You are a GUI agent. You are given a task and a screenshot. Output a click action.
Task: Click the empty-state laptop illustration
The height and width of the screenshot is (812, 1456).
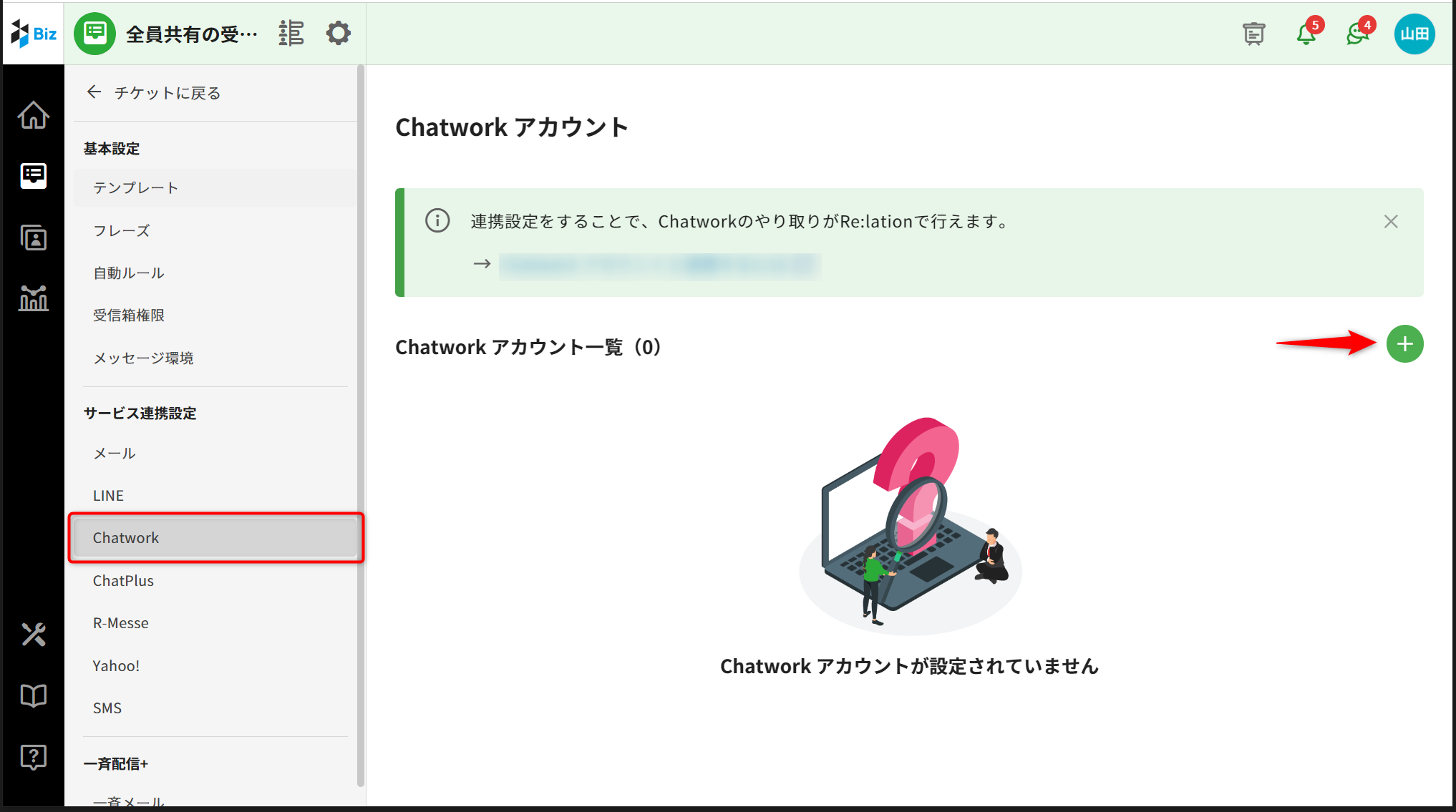coord(910,525)
